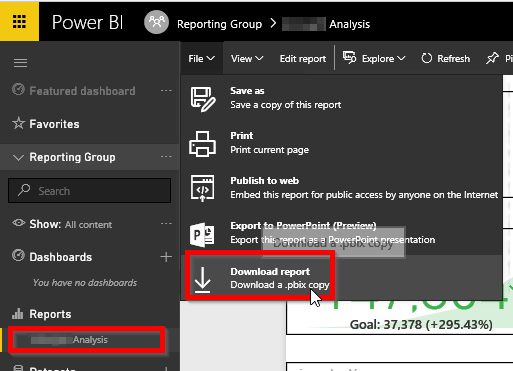Click the 'Goal: 37,378 (+295.43%)' text
The image size is (513, 371).
tap(421, 324)
